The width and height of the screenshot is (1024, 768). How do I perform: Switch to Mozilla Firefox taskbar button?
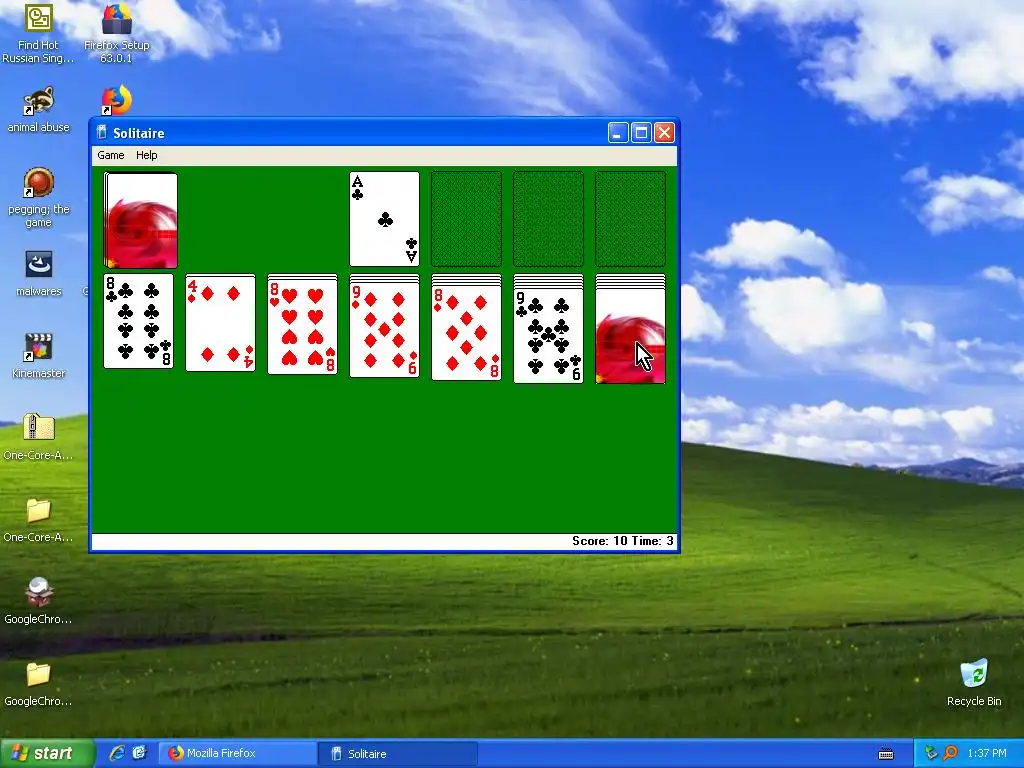[x=237, y=754]
